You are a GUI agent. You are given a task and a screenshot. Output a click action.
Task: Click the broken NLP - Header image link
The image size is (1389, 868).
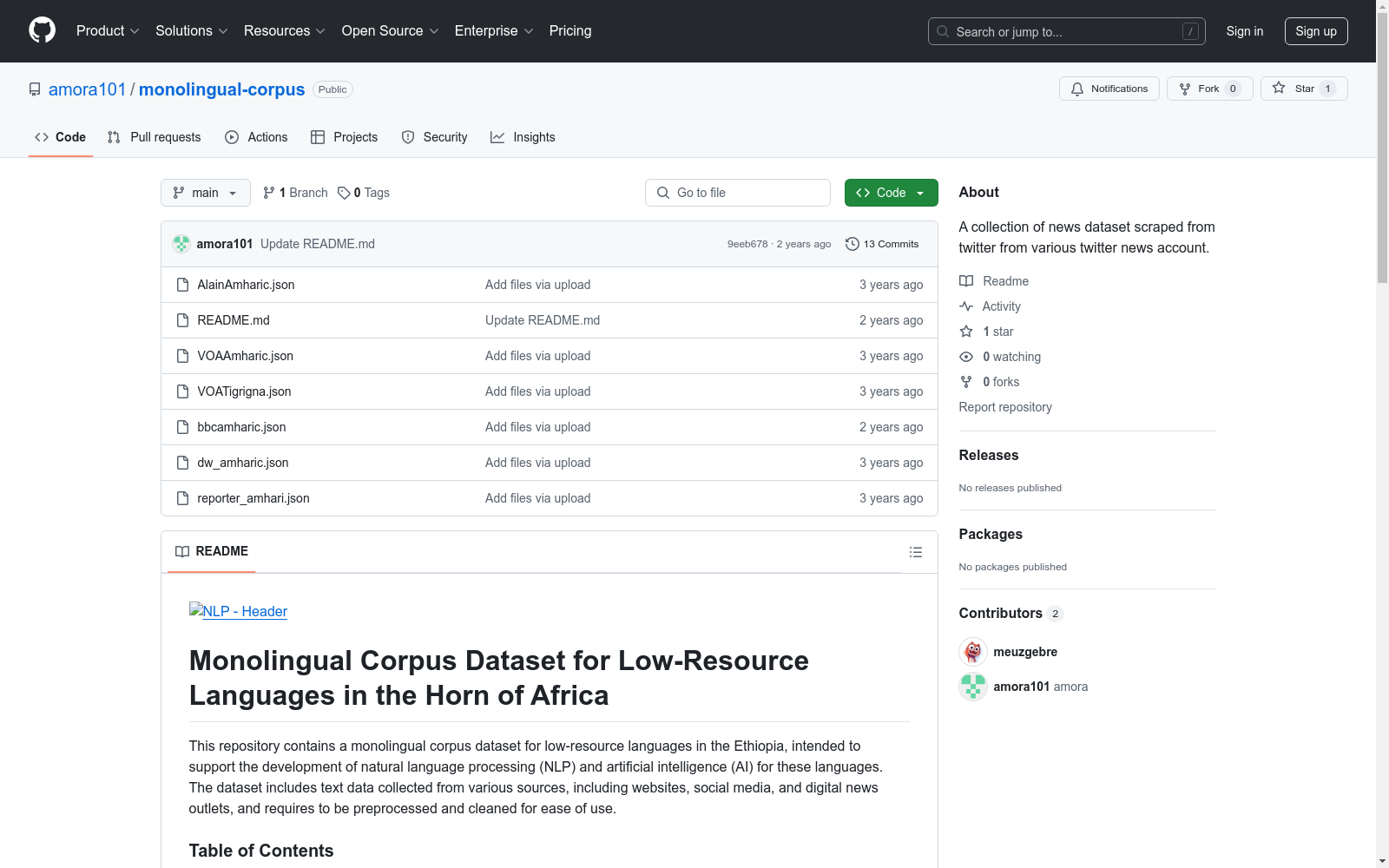point(238,611)
